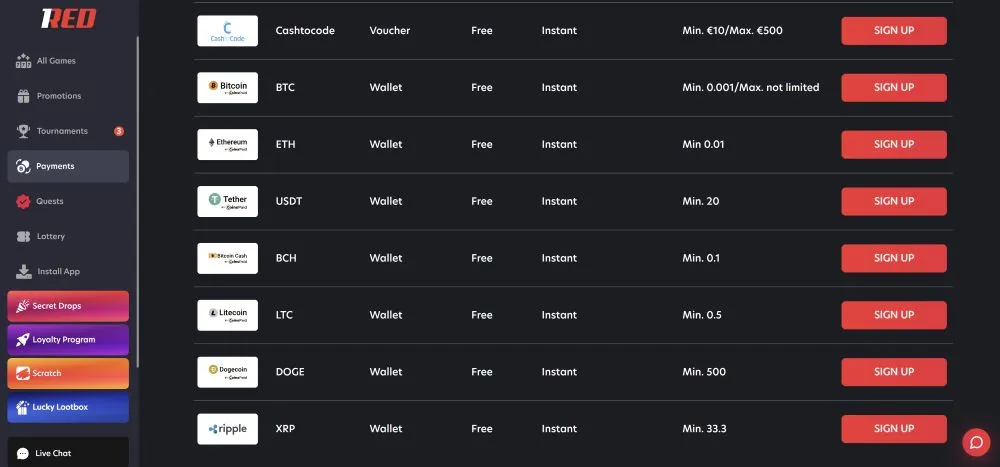Click the Promotions gift icon
Screen dimensions: 1000x467
24,96
